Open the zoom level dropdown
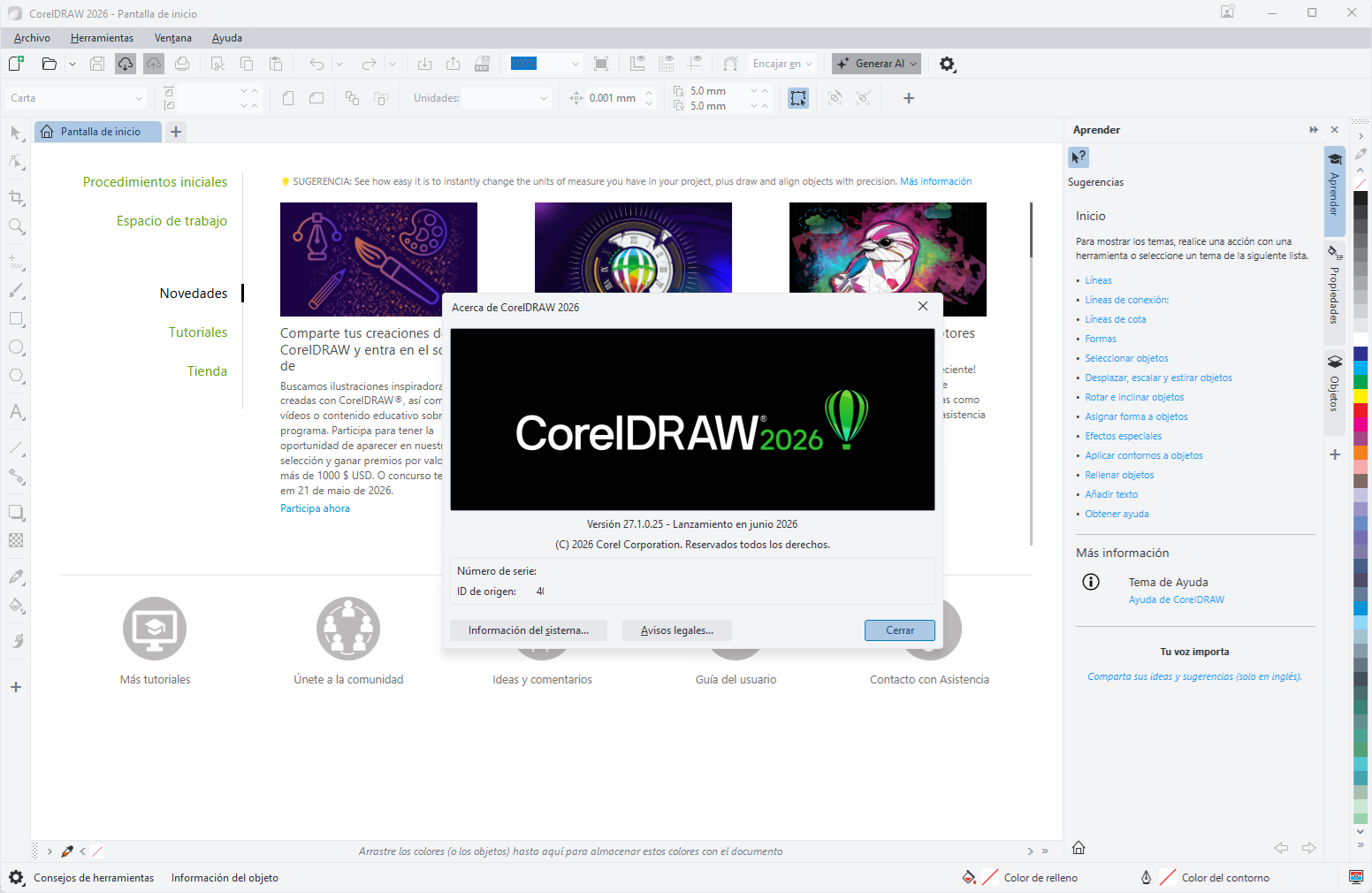The width and height of the screenshot is (1372, 893). click(575, 64)
